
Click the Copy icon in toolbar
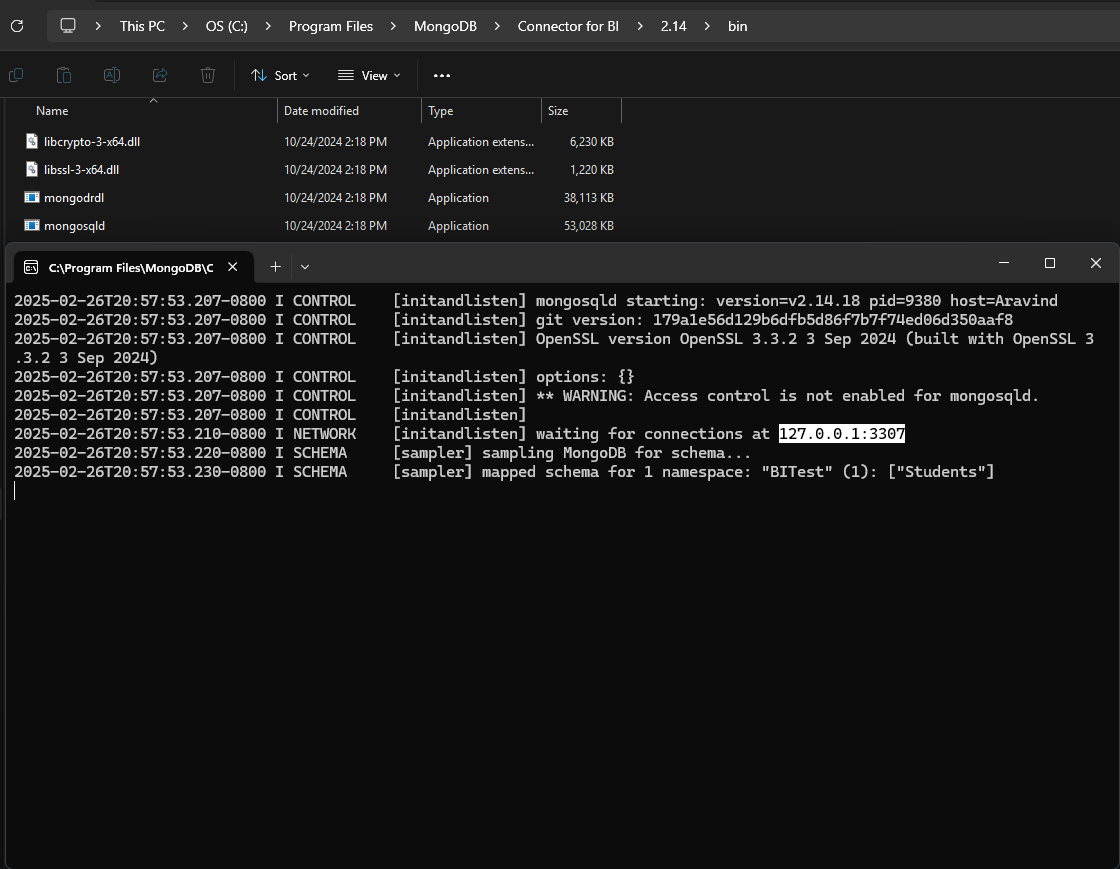pyautogui.click(x=16, y=75)
